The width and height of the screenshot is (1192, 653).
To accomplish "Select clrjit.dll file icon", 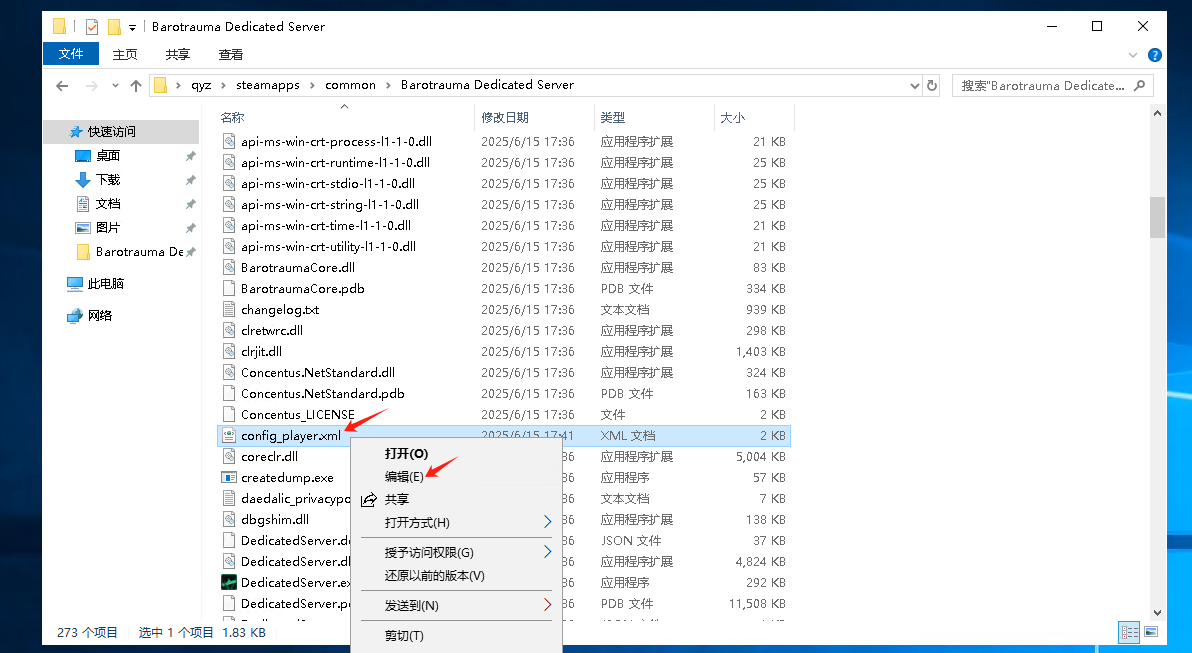I will (228, 351).
